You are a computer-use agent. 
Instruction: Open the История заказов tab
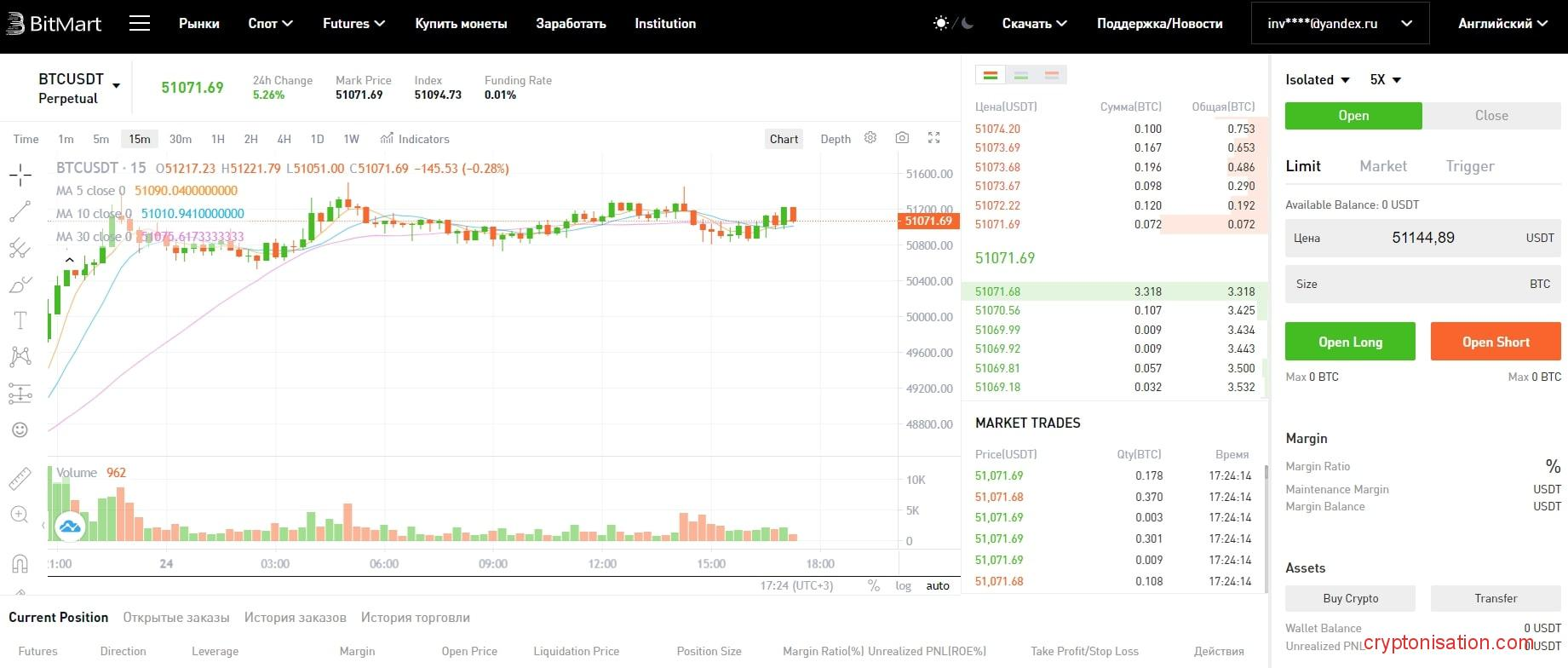coord(295,618)
